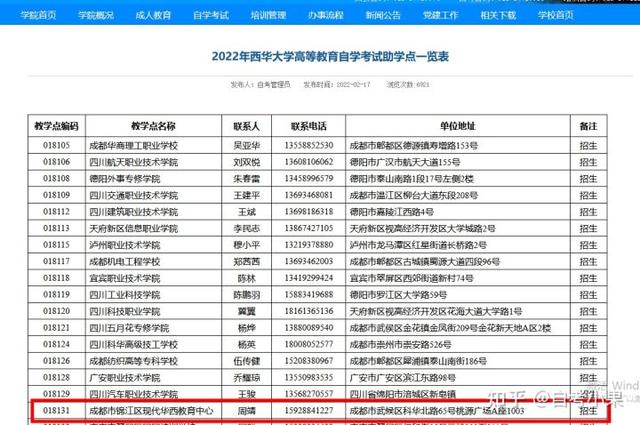Click the 教学点名称 column header
This screenshot has width=640, height=425.
[153, 126]
